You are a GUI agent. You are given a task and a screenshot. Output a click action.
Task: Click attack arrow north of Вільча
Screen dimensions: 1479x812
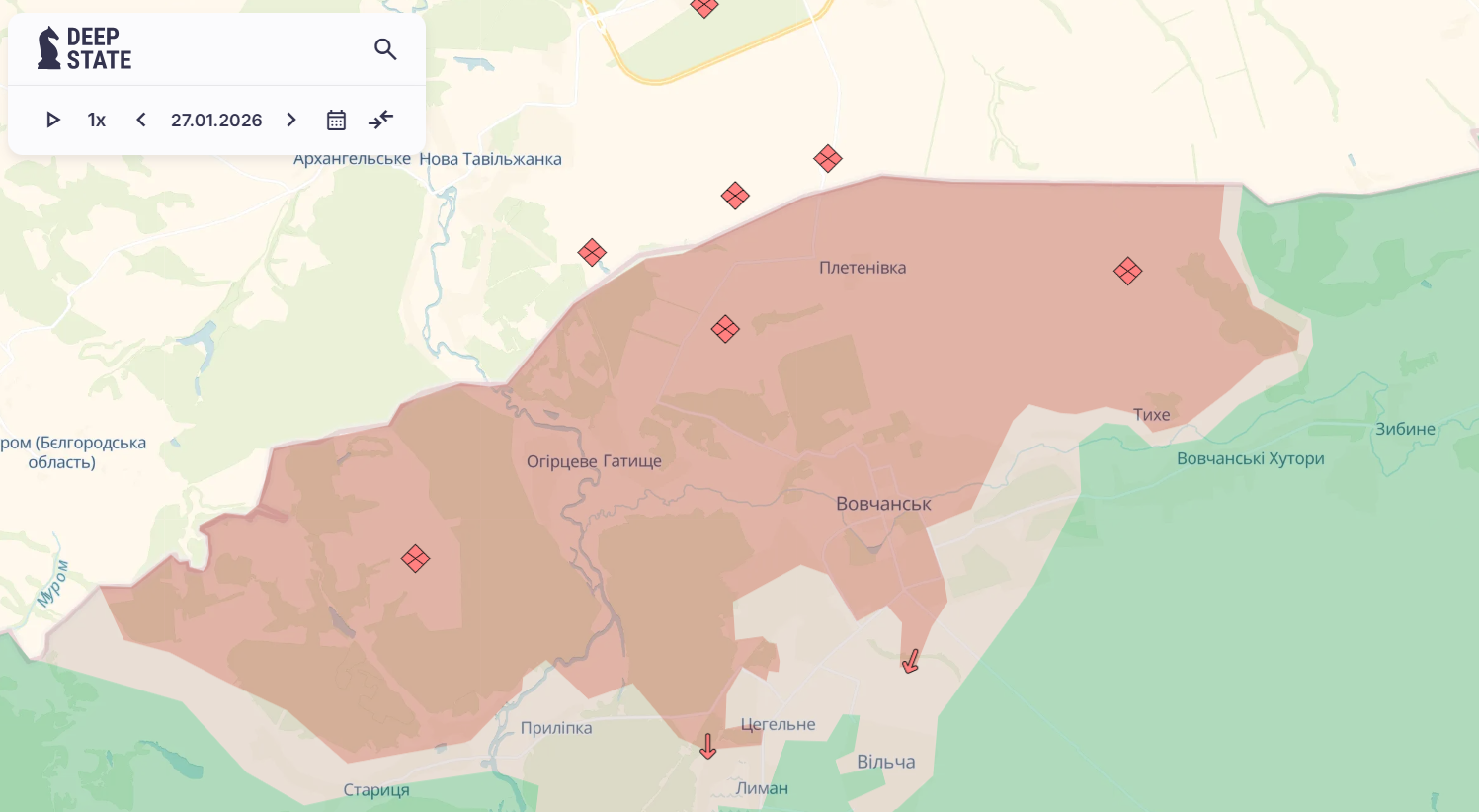coord(910,661)
